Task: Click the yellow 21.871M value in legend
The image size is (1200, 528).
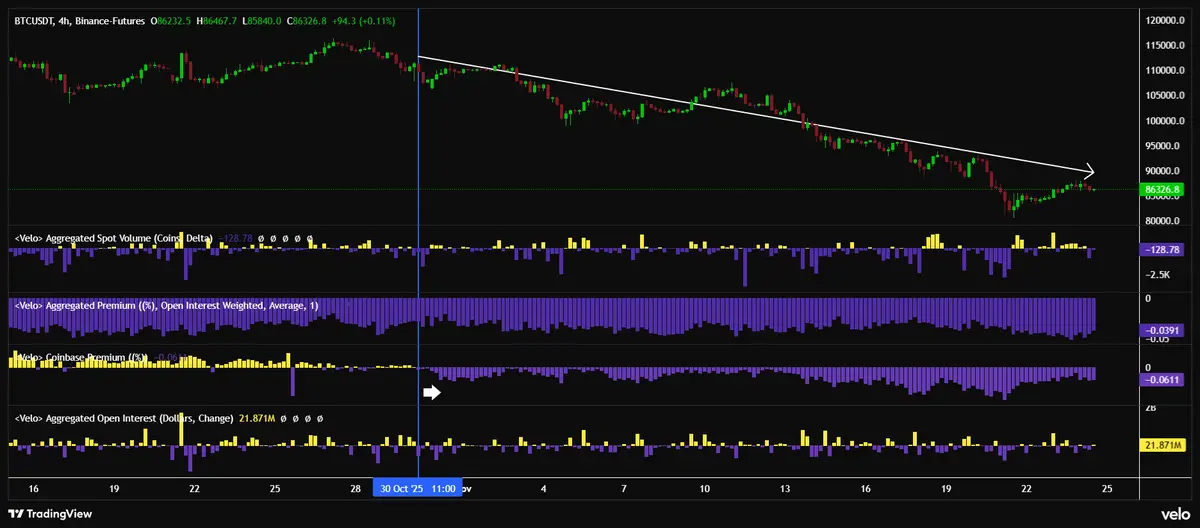Action: click(x=257, y=418)
